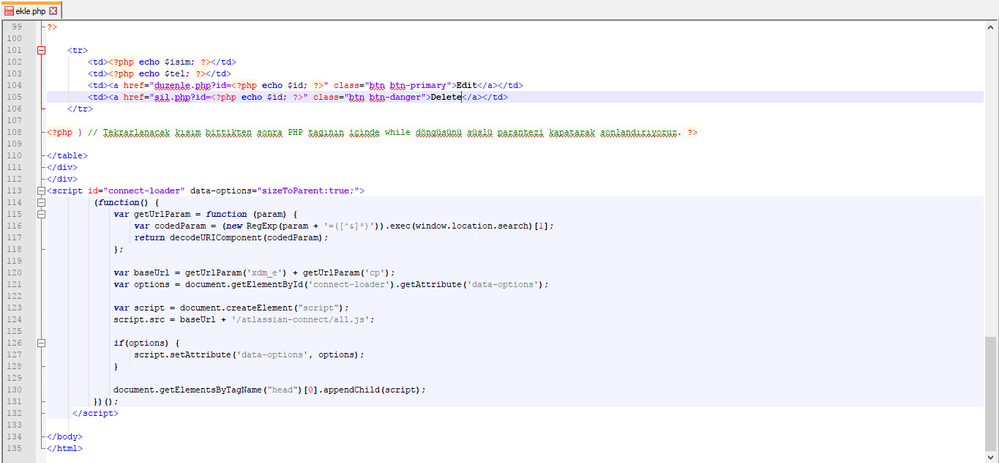
Task: Fold the (function() block at line 114
Action: [x=42, y=203]
